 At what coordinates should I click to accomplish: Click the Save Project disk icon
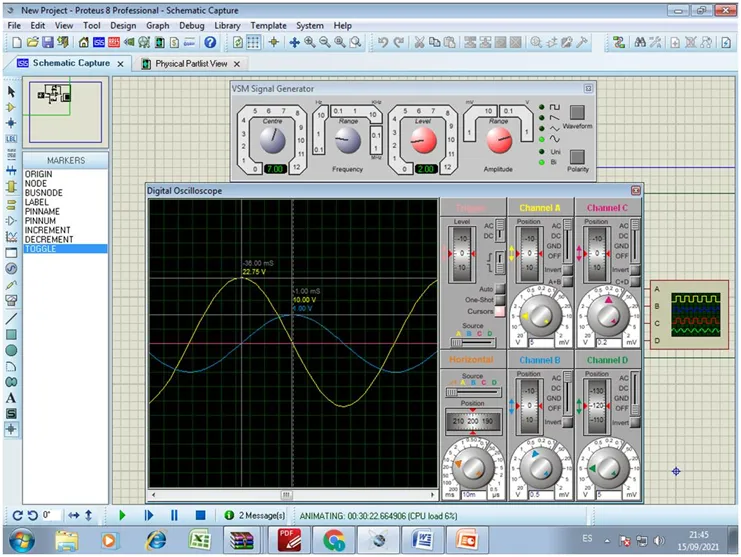48,43
